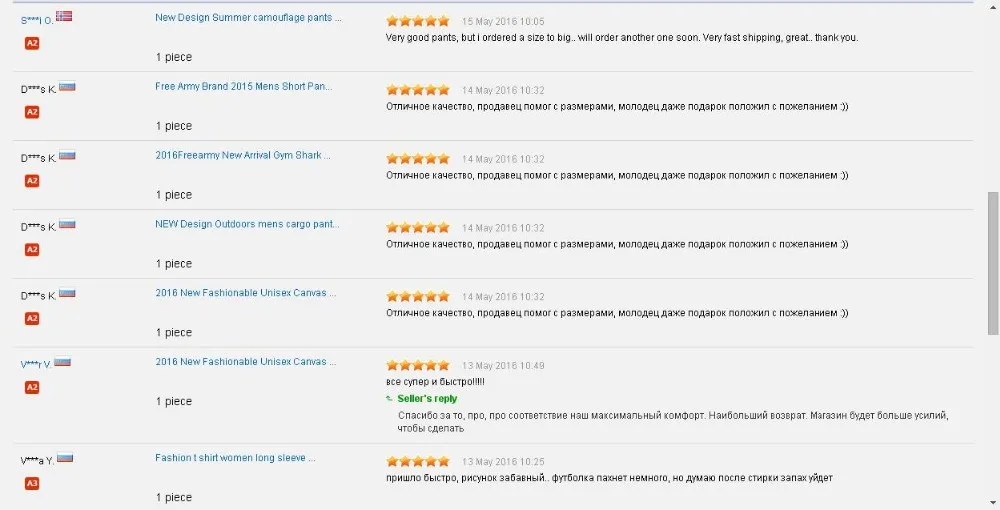Open Free Army Brand 2015 Mens Short Pan link
The image size is (1000, 510).
(x=243, y=87)
